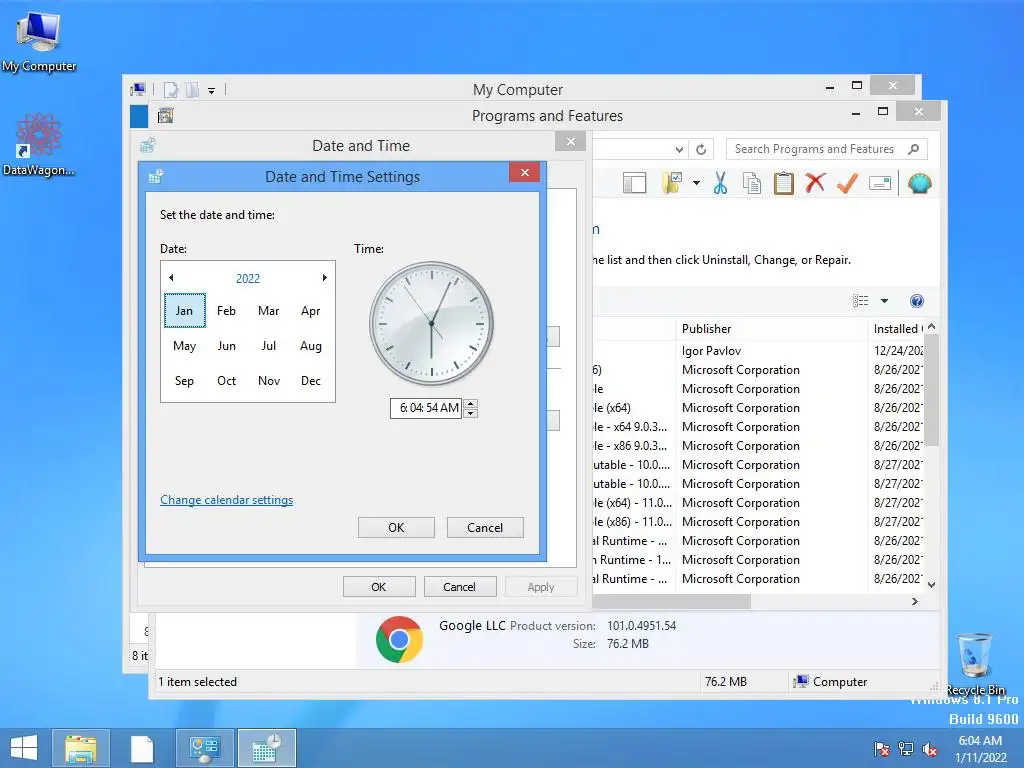Image resolution: width=1024 pixels, height=768 pixels.
Task: Cancel the Date and Time Settings dialog
Action: click(x=485, y=528)
